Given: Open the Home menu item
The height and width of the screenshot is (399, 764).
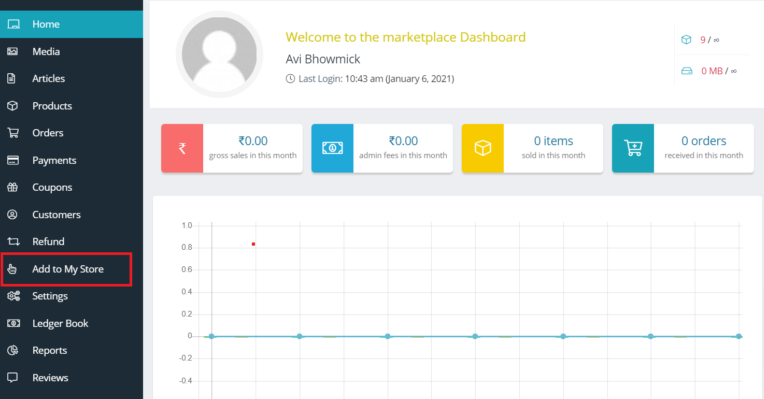Looking at the screenshot, I should (72, 24).
